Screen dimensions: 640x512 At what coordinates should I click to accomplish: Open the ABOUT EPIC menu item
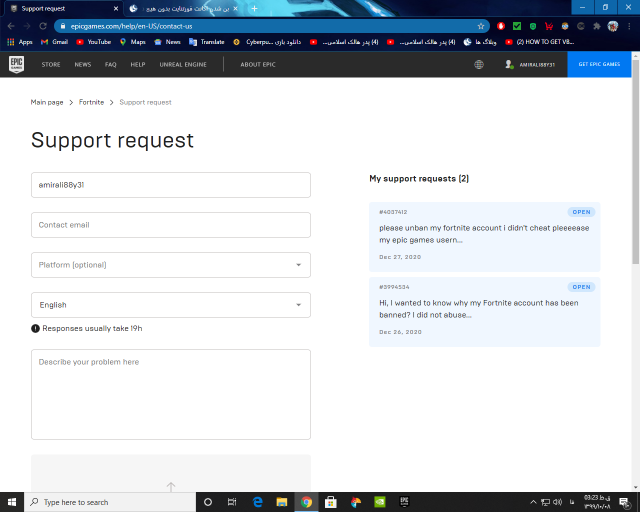tap(258, 65)
